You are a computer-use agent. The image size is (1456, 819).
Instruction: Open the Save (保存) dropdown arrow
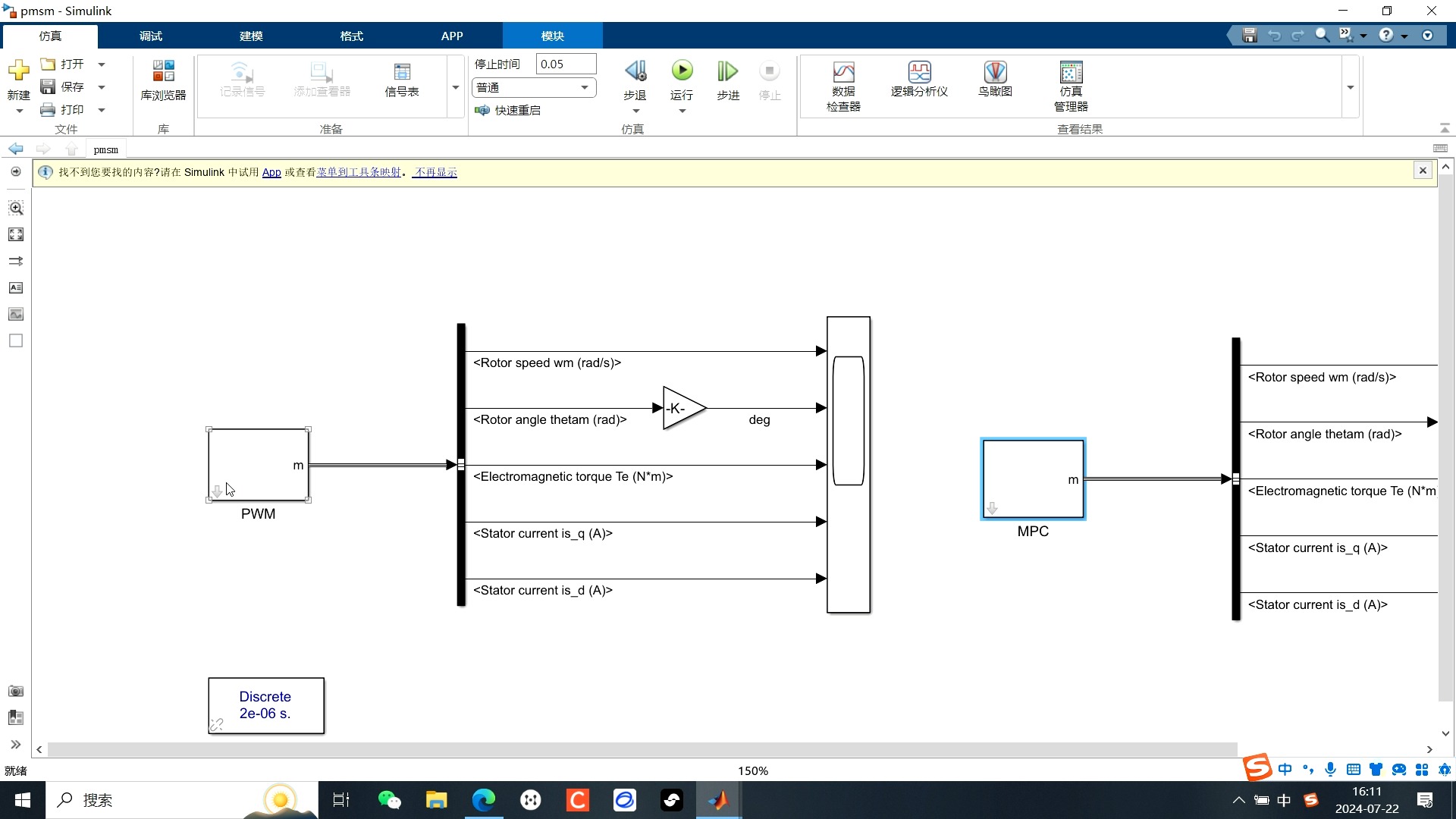(102, 87)
